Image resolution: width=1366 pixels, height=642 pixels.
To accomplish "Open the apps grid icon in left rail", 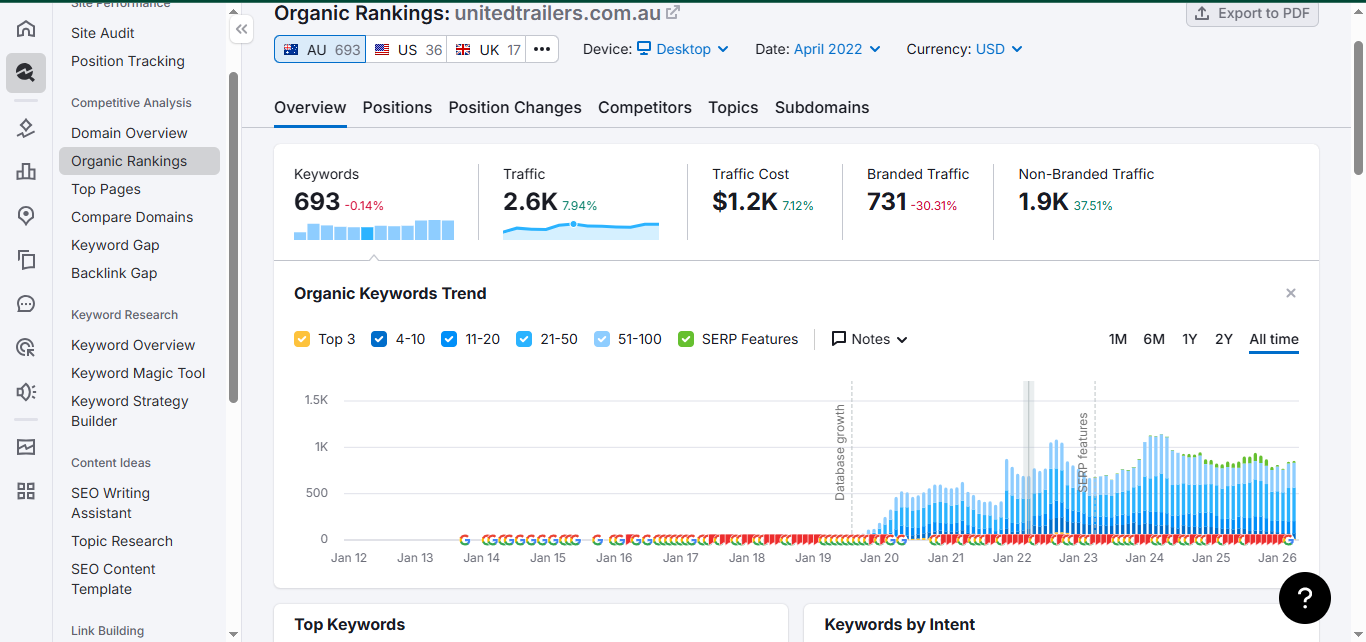I will [26, 491].
